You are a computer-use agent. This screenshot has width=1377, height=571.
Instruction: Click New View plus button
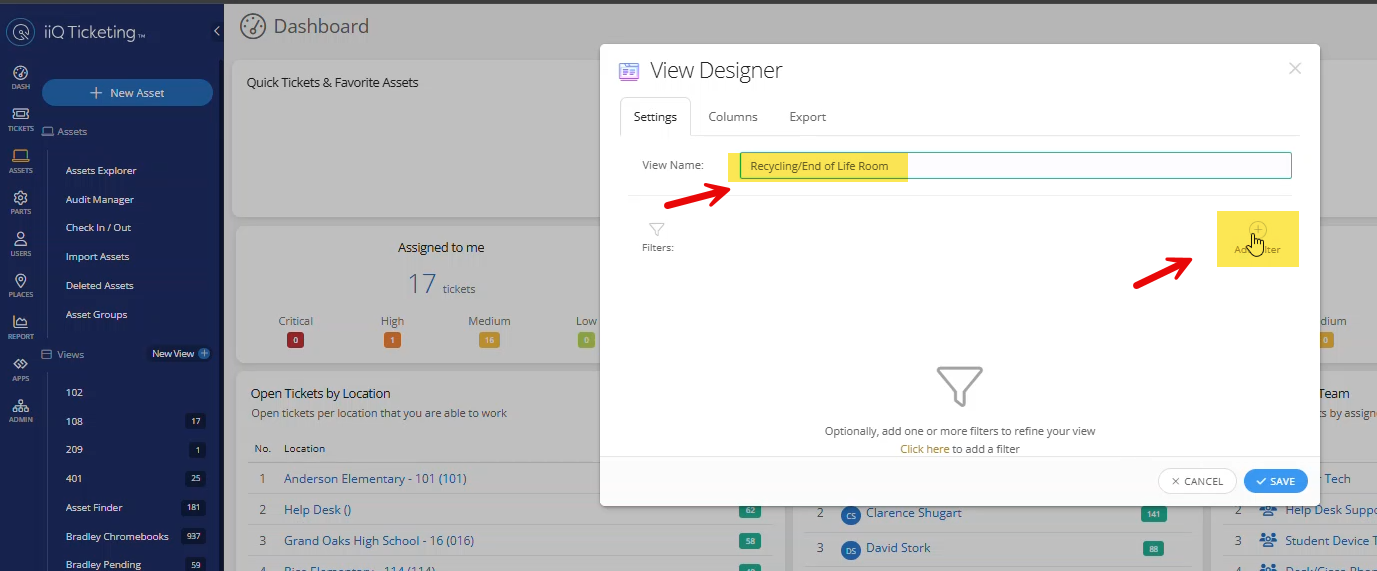(204, 354)
